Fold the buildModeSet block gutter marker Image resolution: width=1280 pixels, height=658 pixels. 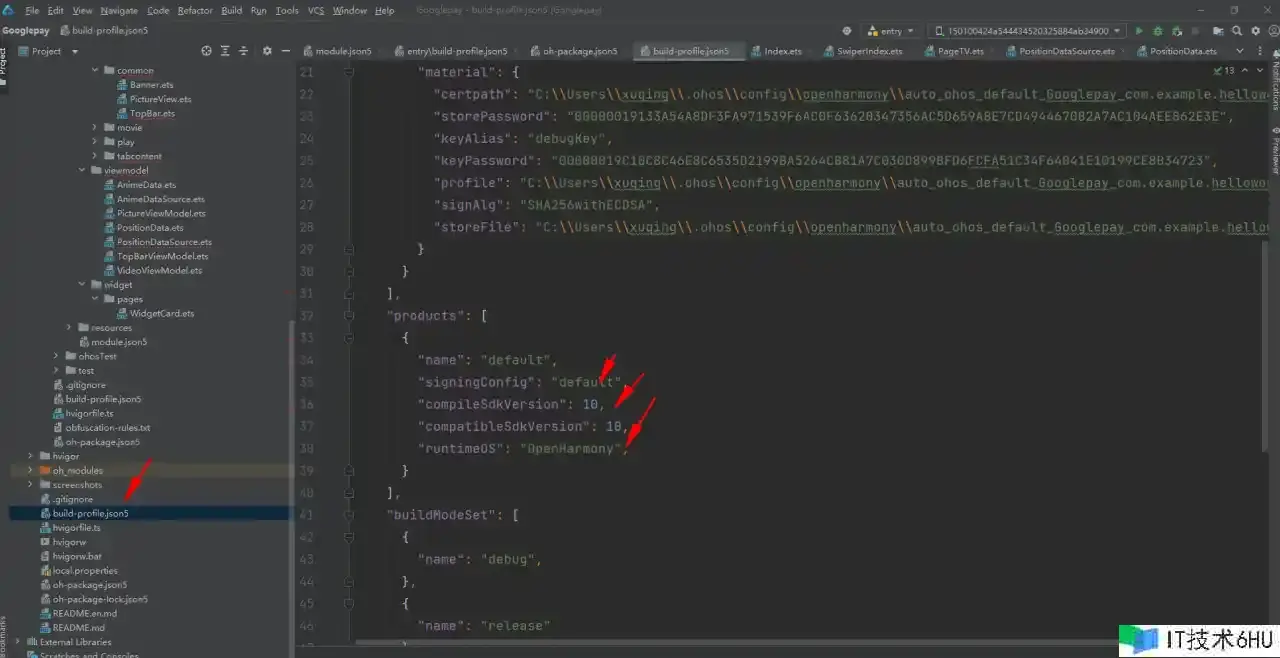[349, 515]
